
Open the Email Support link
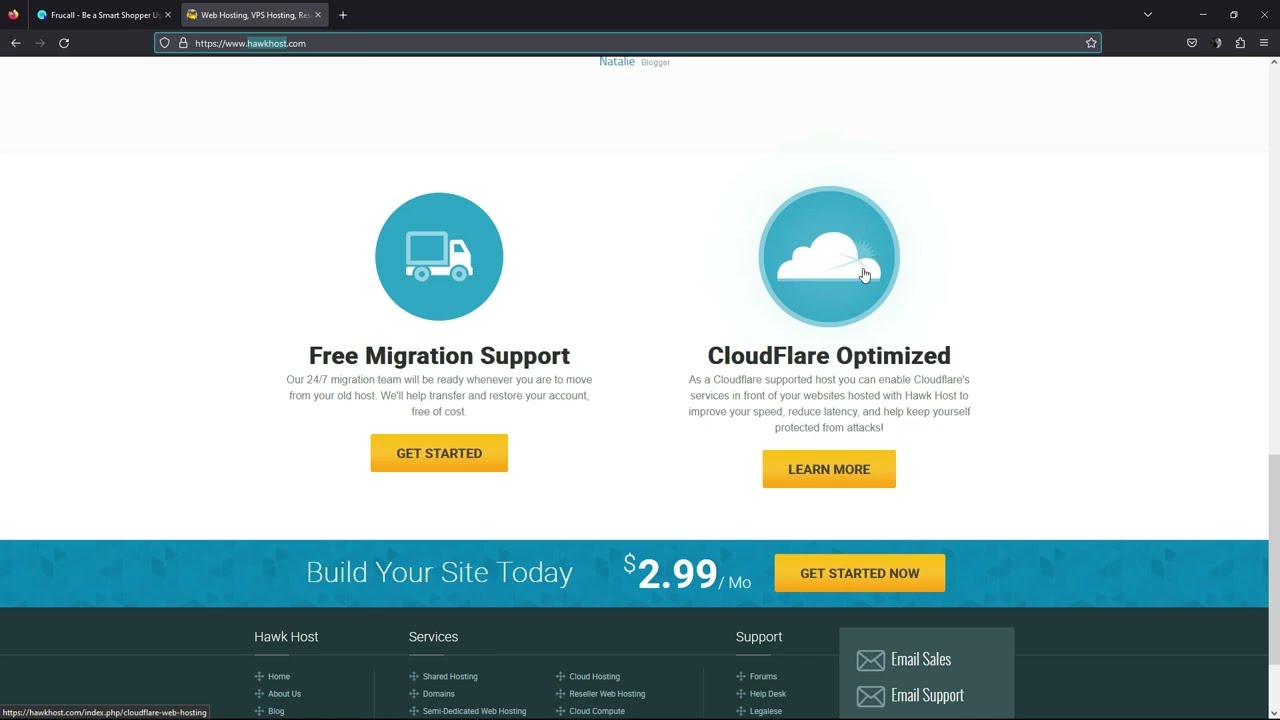[927, 695]
